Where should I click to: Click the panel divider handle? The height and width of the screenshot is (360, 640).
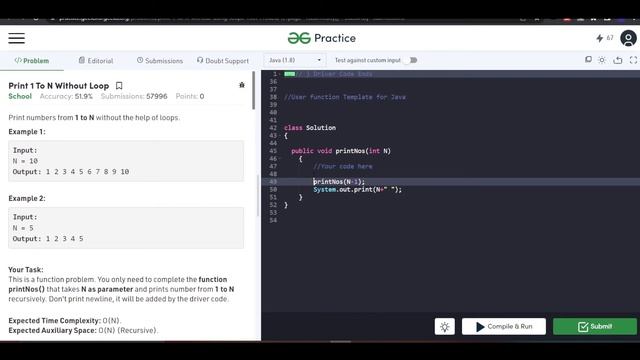258,196
